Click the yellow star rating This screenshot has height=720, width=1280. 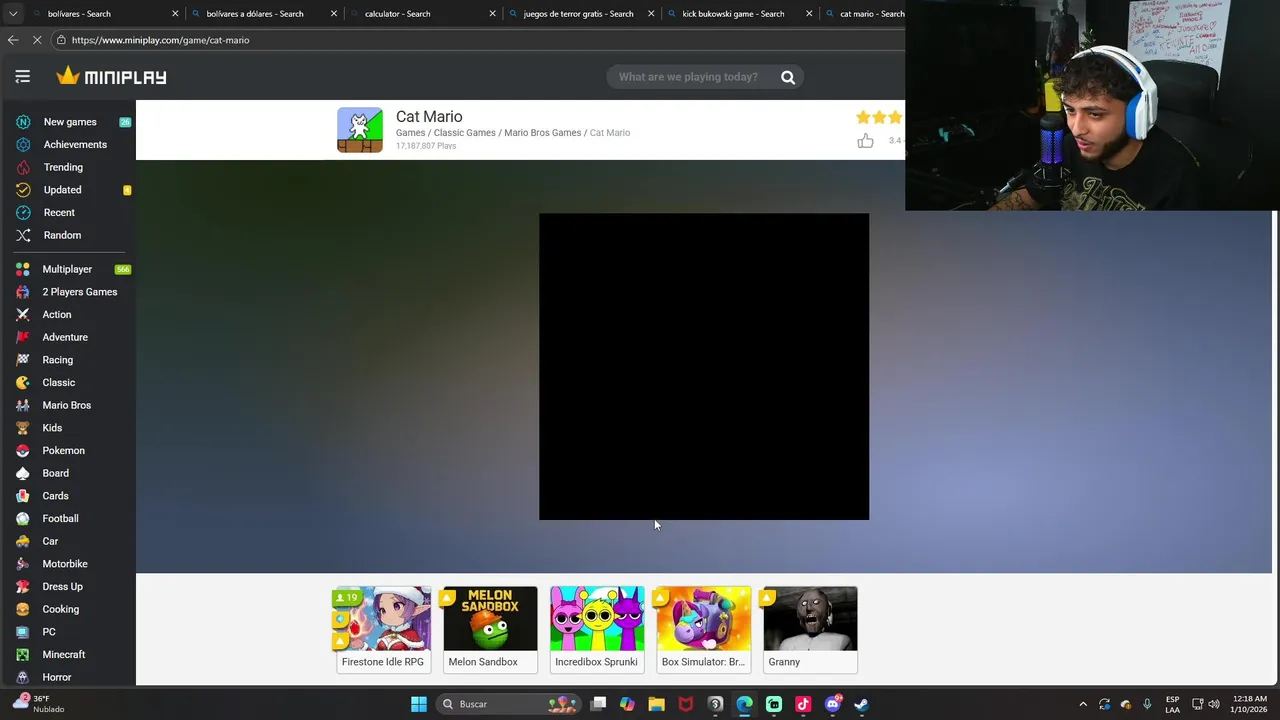(x=879, y=117)
